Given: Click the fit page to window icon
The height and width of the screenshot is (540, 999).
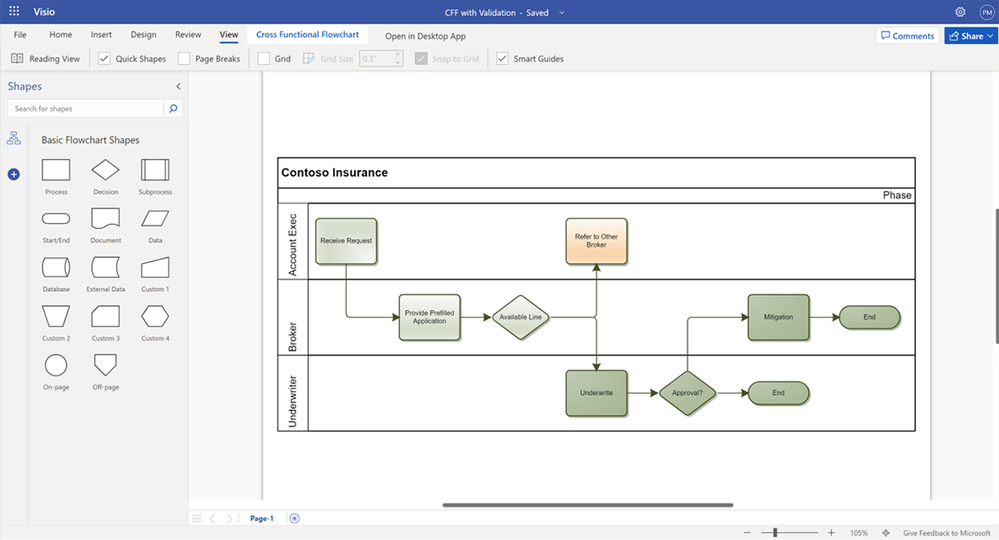Looking at the screenshot, I should pos(886,533).
